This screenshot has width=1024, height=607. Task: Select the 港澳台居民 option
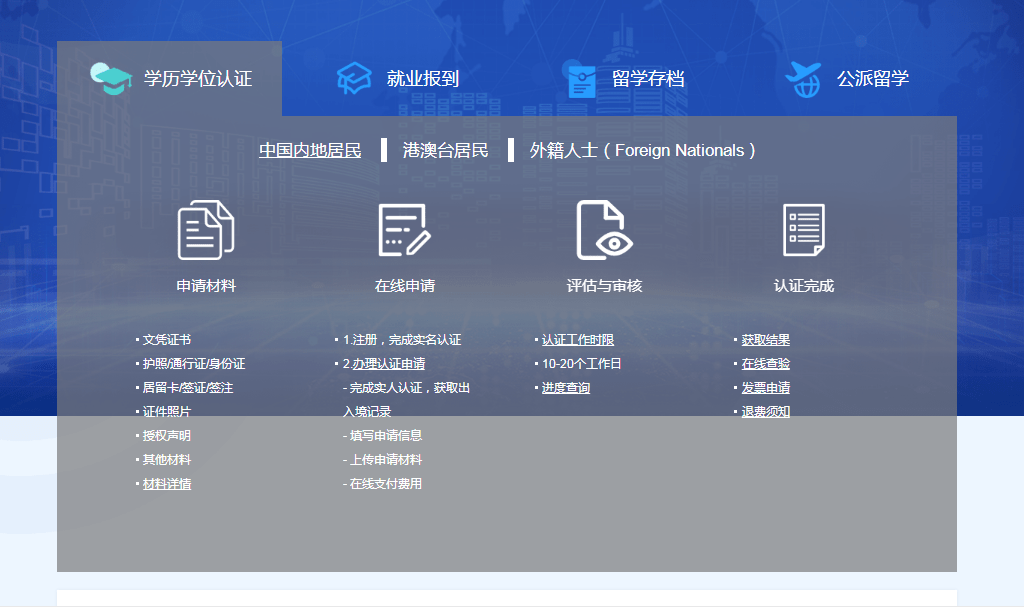(445, 150)
